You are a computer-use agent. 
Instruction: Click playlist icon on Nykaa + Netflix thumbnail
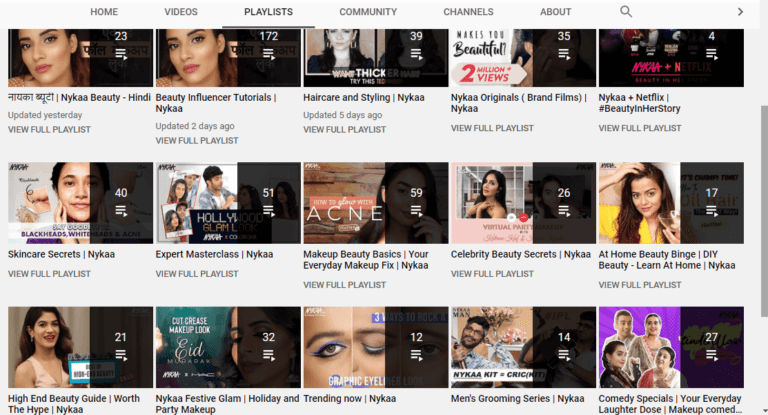click(x=712, y=54)
